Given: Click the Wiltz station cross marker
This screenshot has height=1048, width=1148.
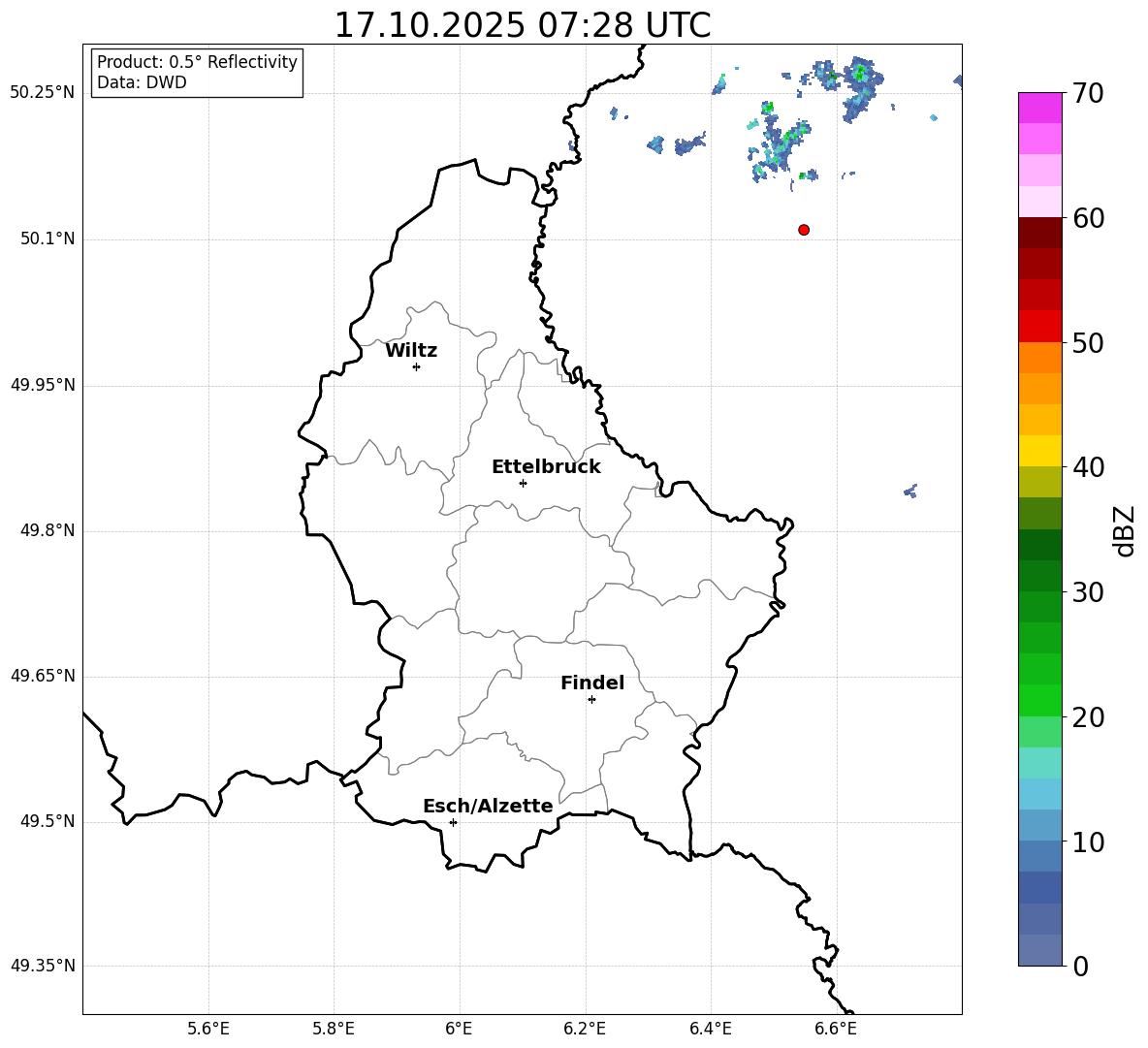Looking at the screenshot, I should 417,366.
